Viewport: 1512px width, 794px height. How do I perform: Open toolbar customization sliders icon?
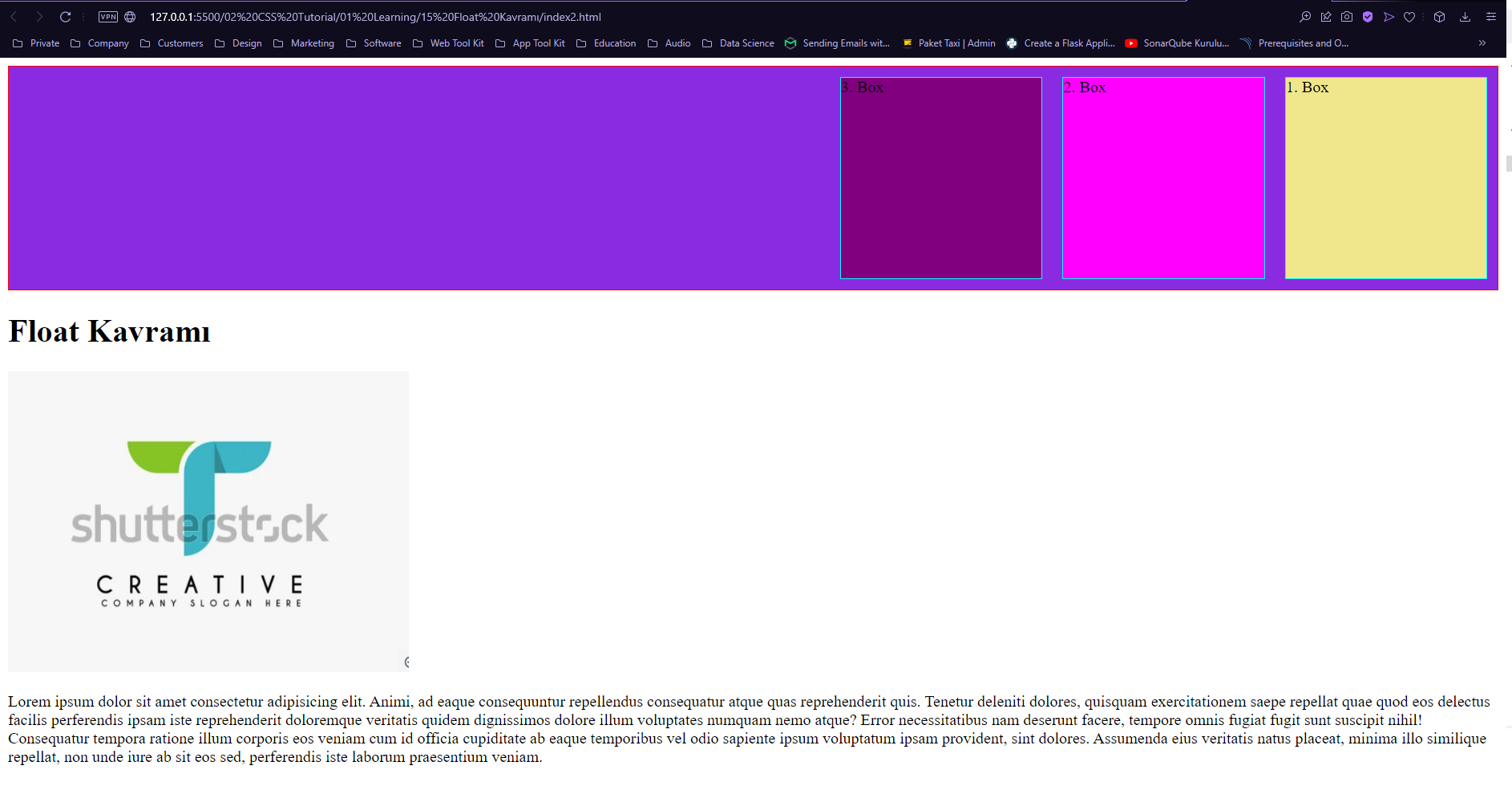click(1490, 16)
